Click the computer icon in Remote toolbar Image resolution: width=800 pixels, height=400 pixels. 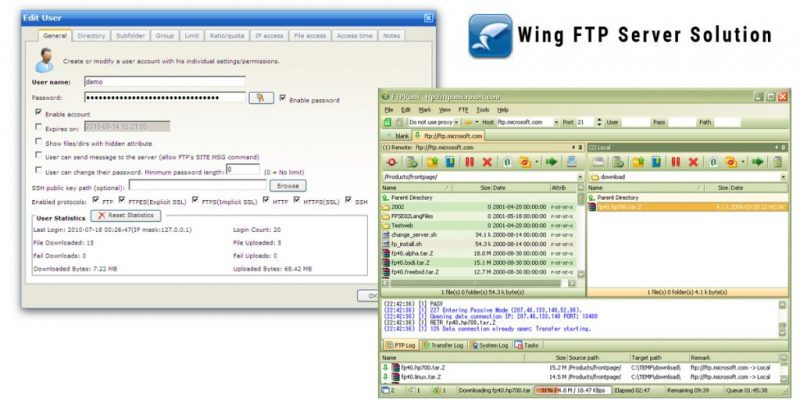pyautogui.click(x=571, y=162)
